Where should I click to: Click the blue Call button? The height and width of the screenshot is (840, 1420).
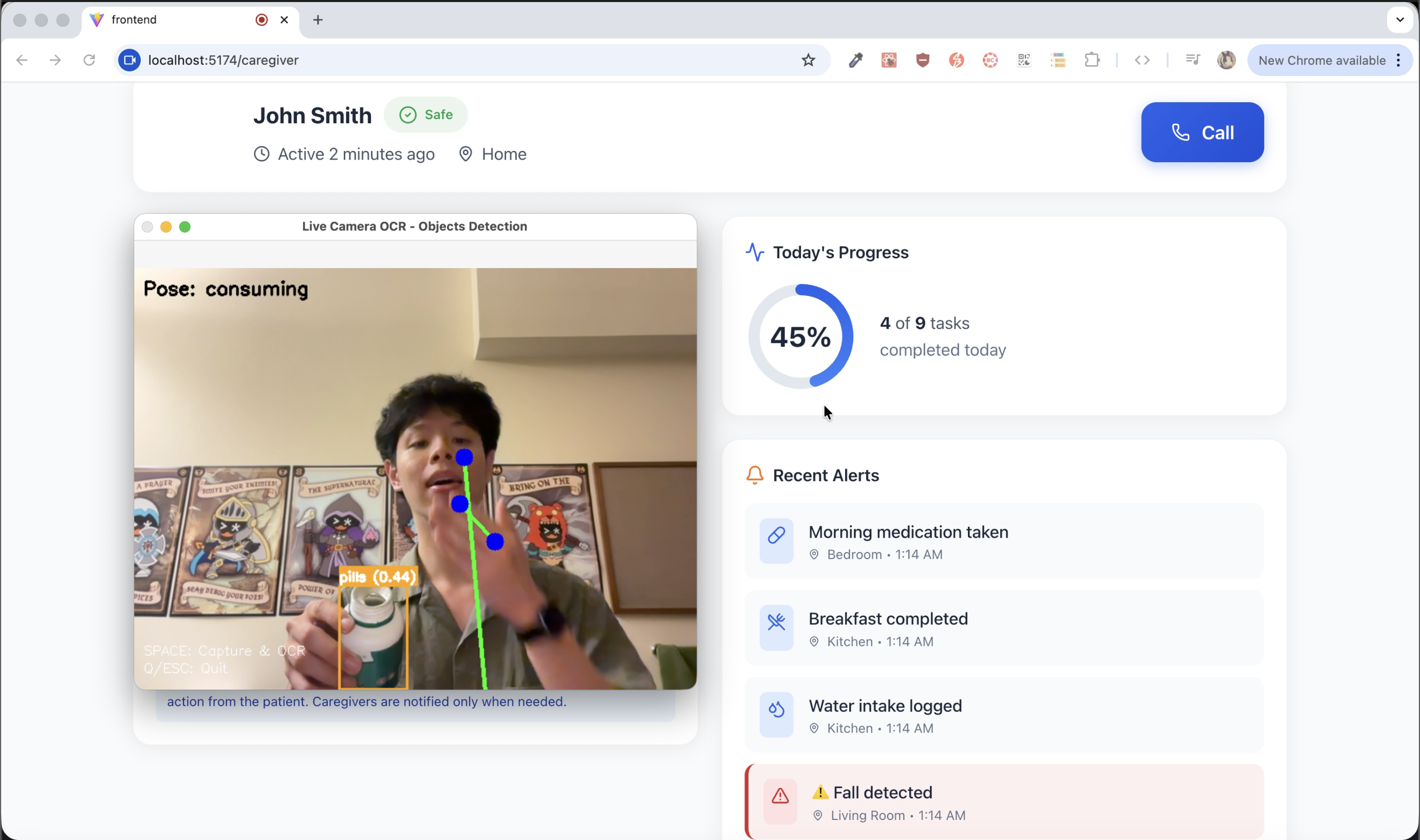pyautogui.click(x=1202, y=132)
